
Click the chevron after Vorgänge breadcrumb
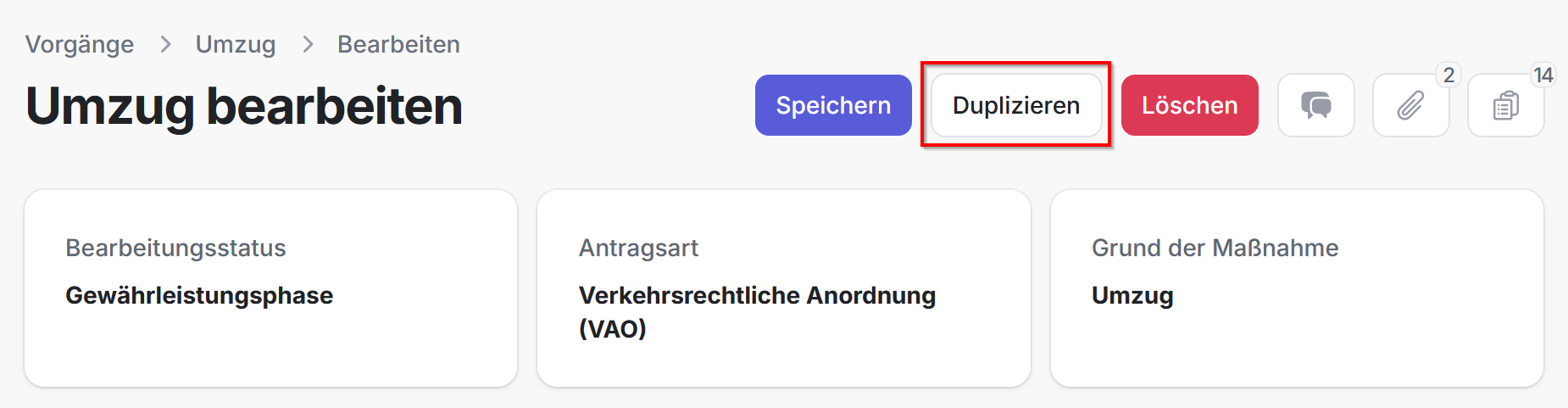pyautogui.click(x=165, y=44)
